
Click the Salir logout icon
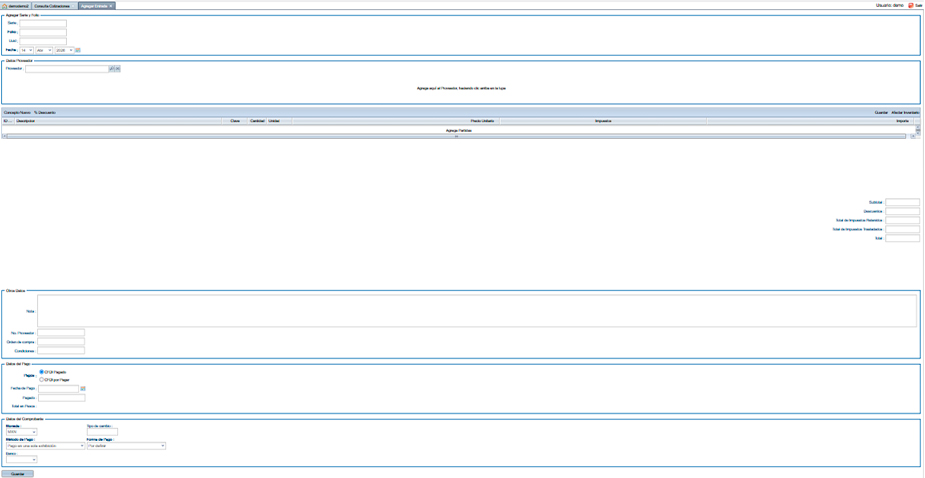tap(910, 5)
